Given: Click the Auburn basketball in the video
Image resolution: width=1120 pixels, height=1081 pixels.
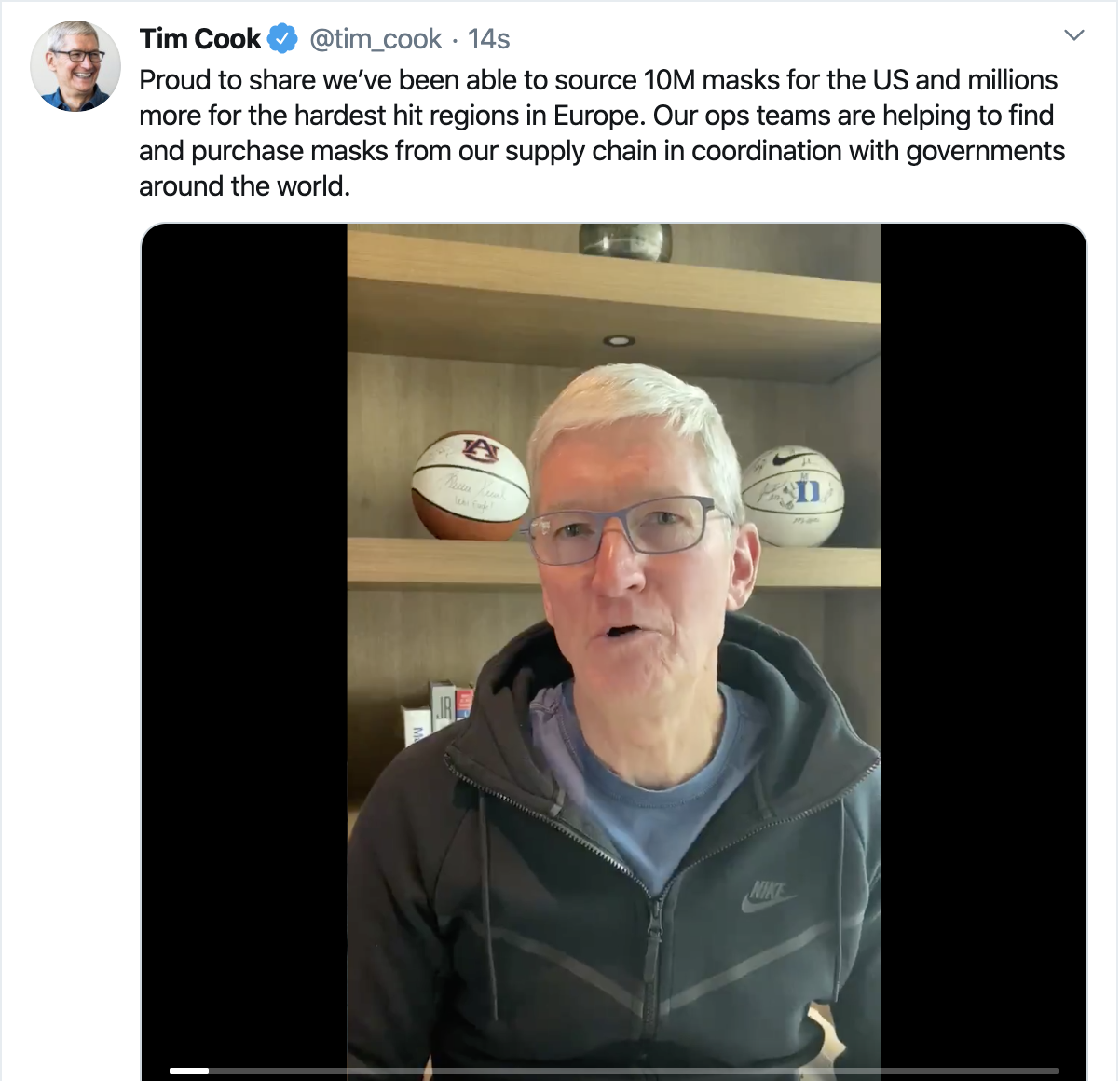Looking at the screenshot, I should (x=471, y=486).
